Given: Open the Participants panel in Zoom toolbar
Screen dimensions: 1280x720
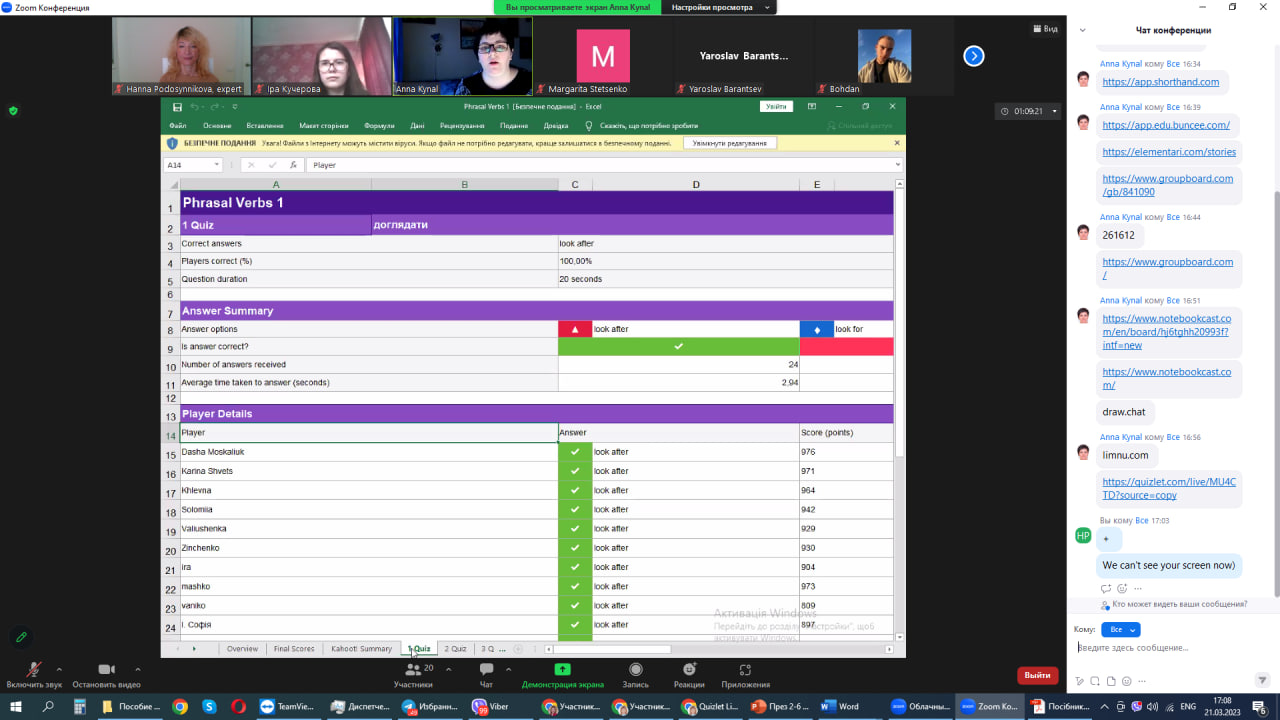Looking at the screenshot, I should (413, 671).
